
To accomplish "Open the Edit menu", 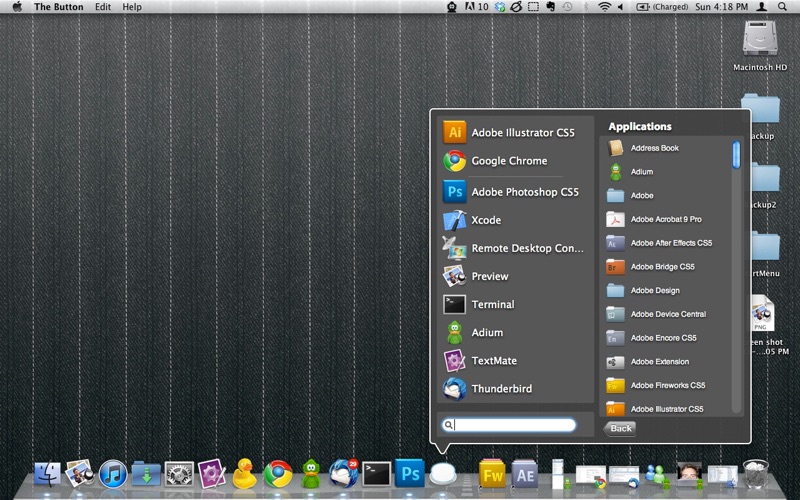I will [x=103, y=7].
